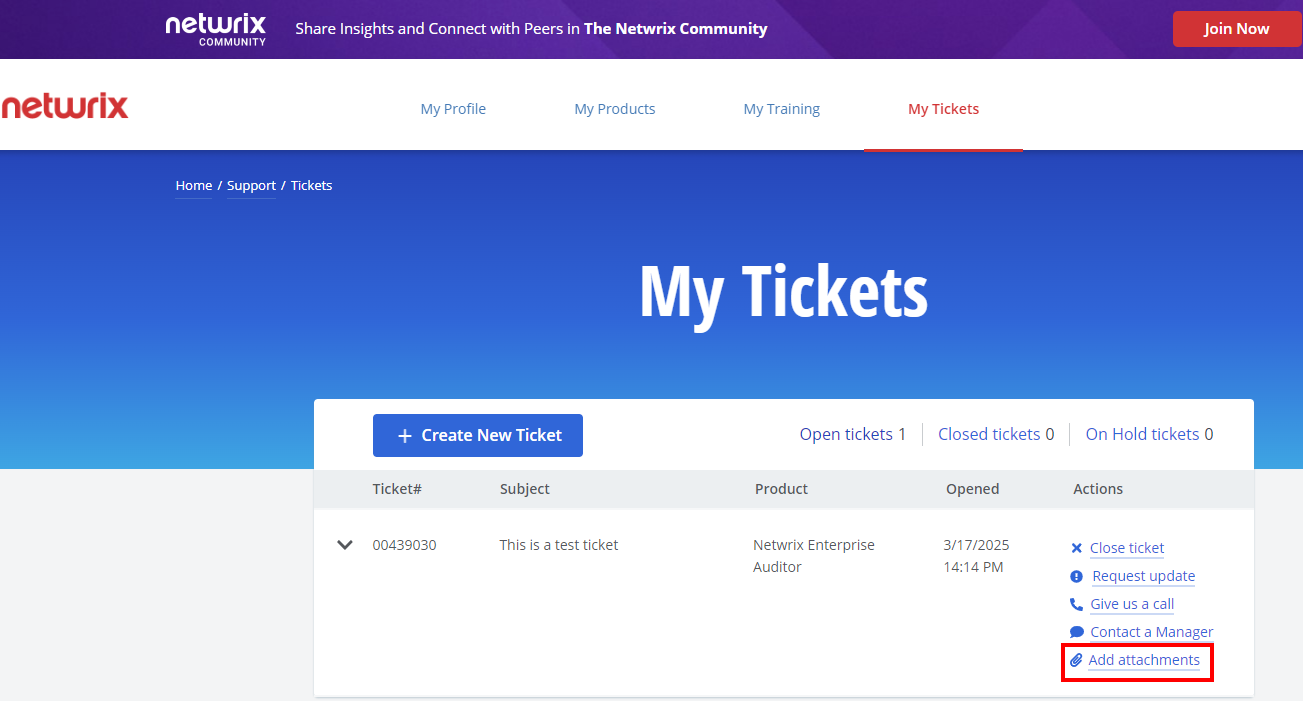Open the Support breadcrumb link
Screen dimensions: 1303x701
[251, 186]
